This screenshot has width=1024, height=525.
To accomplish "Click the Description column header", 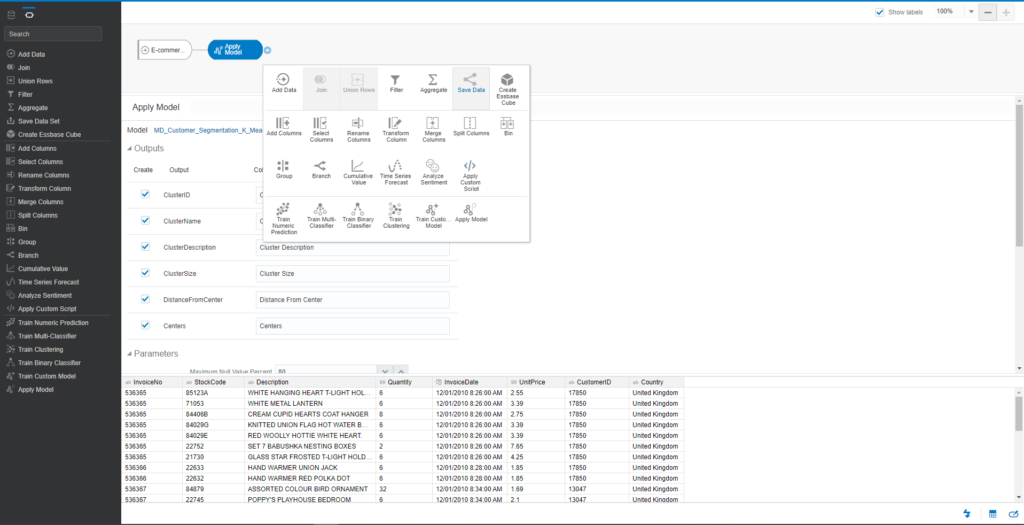I will click(x=310, y=382).
